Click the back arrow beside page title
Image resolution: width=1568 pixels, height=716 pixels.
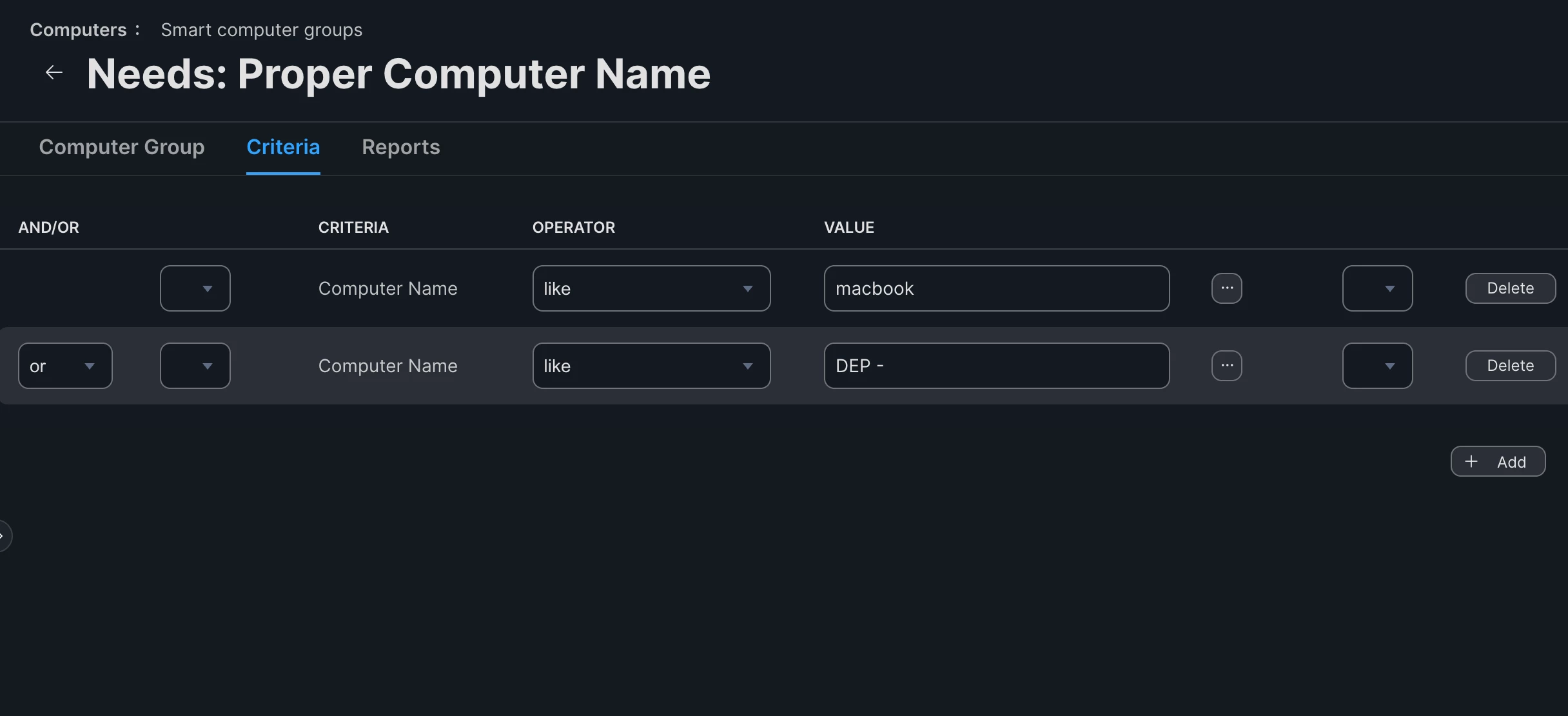pyautogui.click(x=54, y=73)
